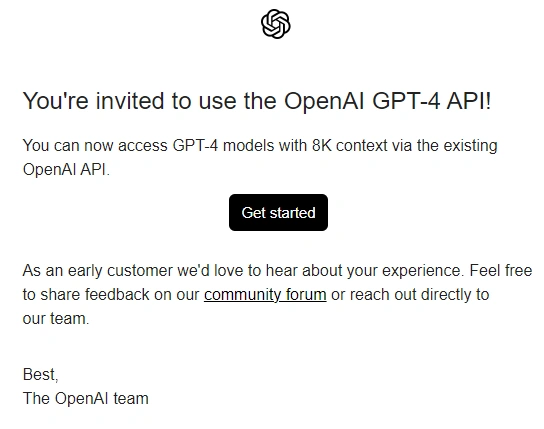
Task: Open the community forum link
Action: coord(265,295)
